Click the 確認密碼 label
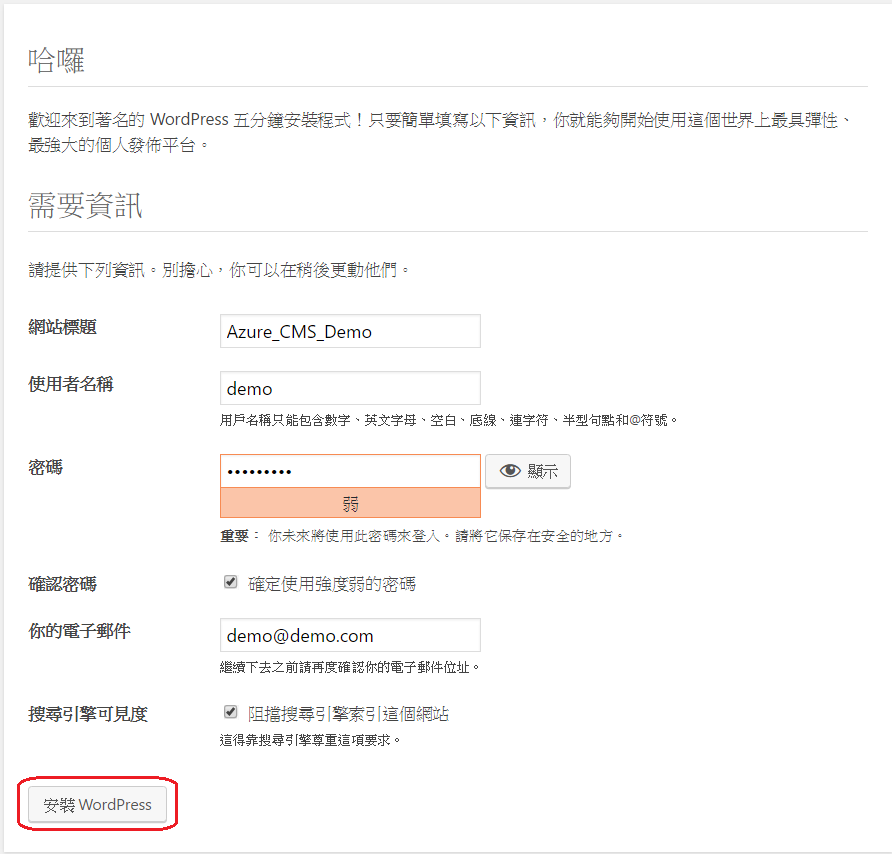Screen dimensions: 892x854 tap(63, 584)
